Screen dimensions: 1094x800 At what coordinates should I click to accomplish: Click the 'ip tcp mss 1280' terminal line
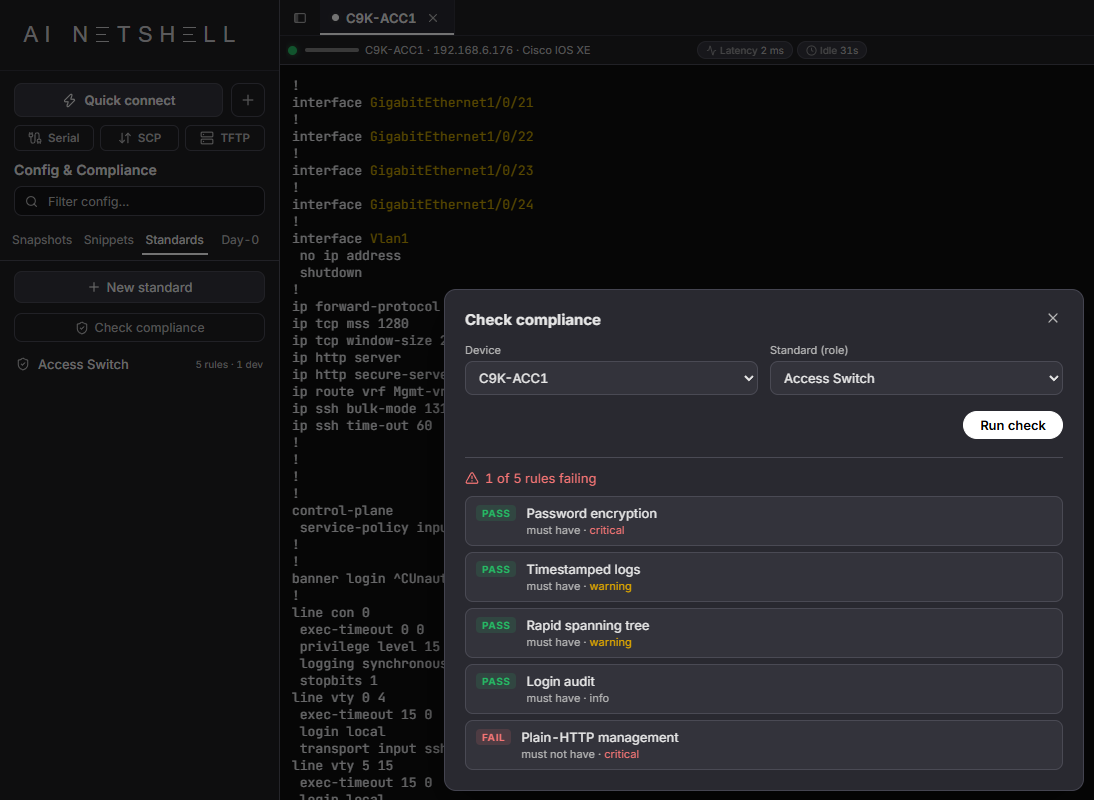(x=350, y=324)
